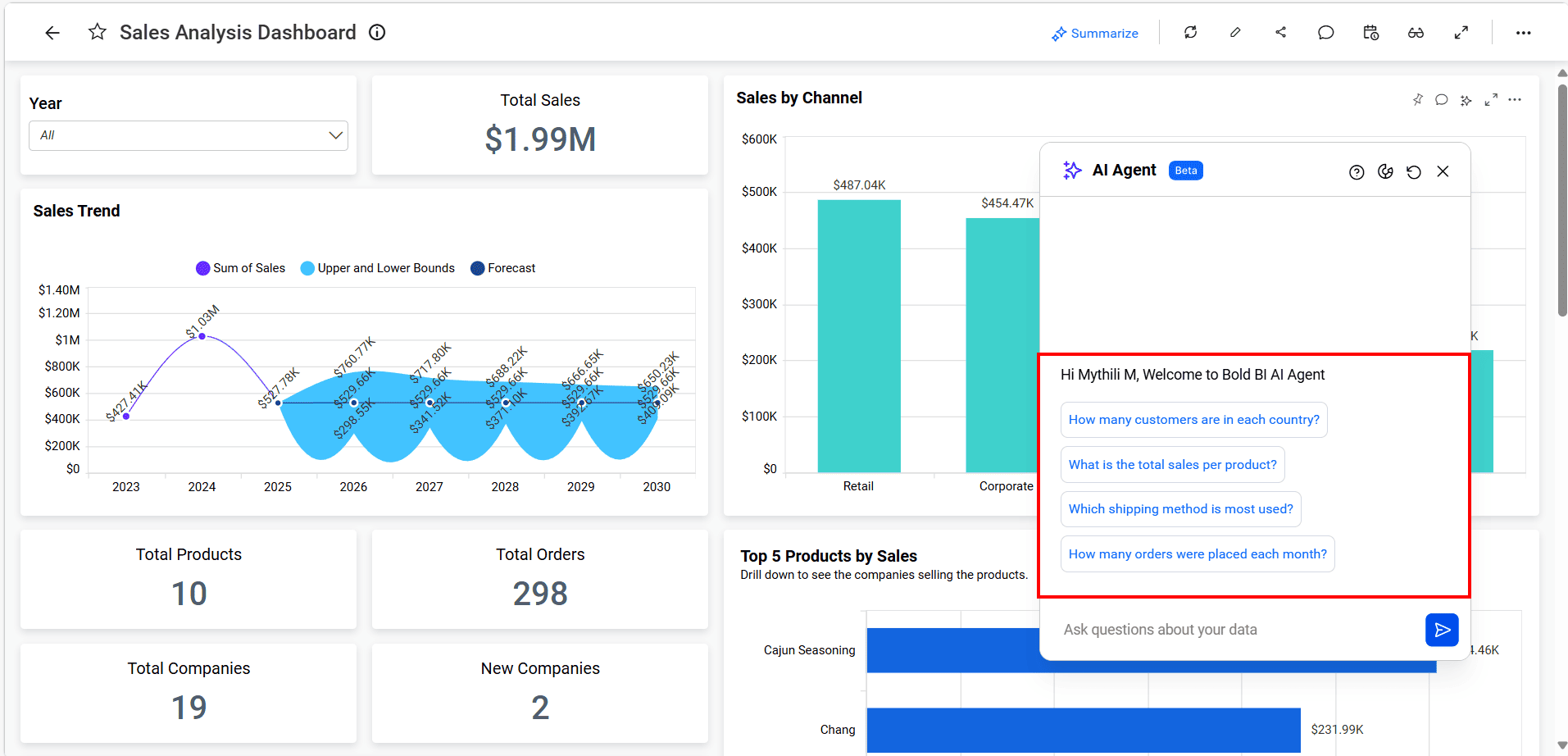Click the glasses view icon
Image resolution: width=1568 pixels, height=756 pixels.
point(1416,33)
